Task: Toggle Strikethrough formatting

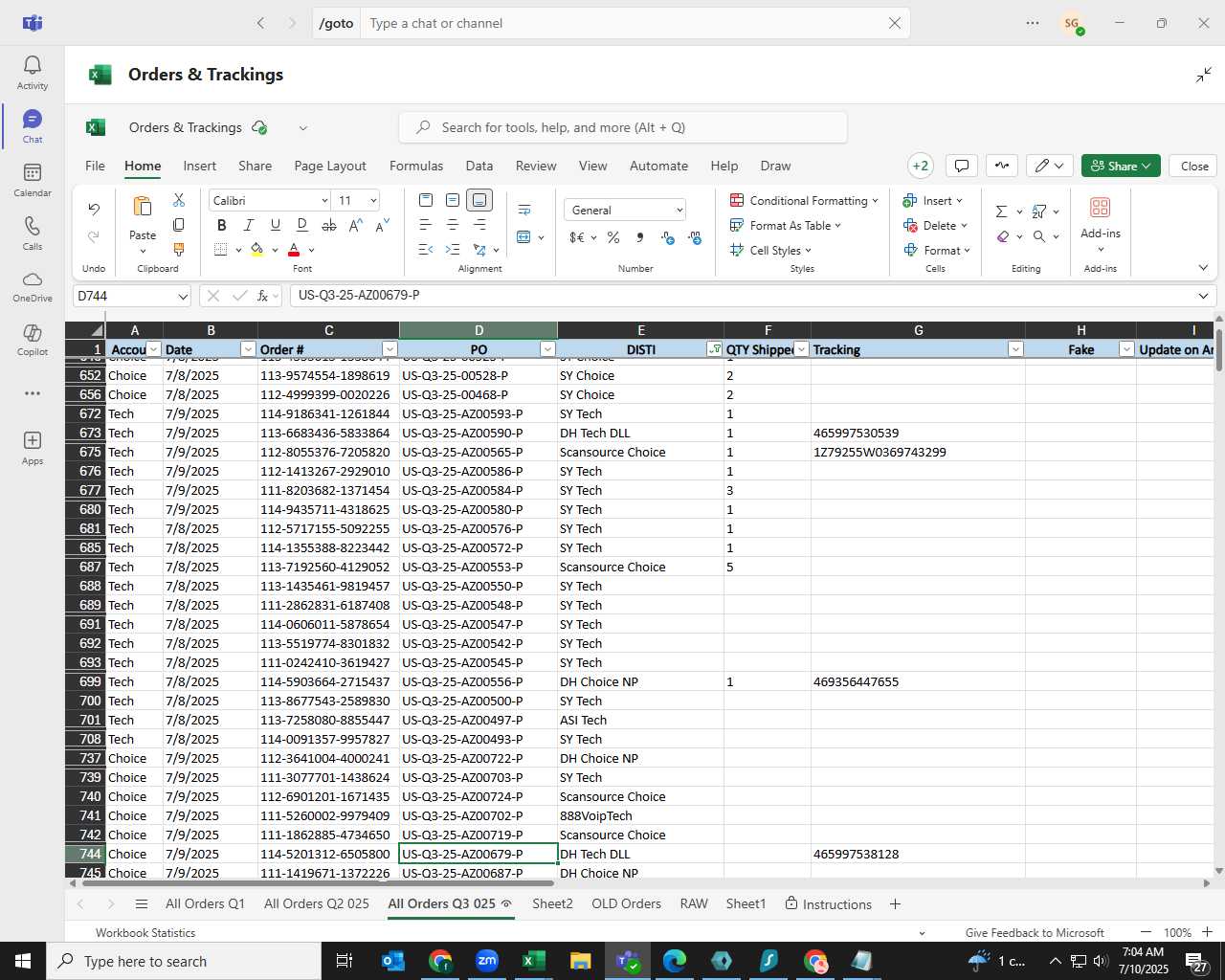Action: [x=329, y=225]
